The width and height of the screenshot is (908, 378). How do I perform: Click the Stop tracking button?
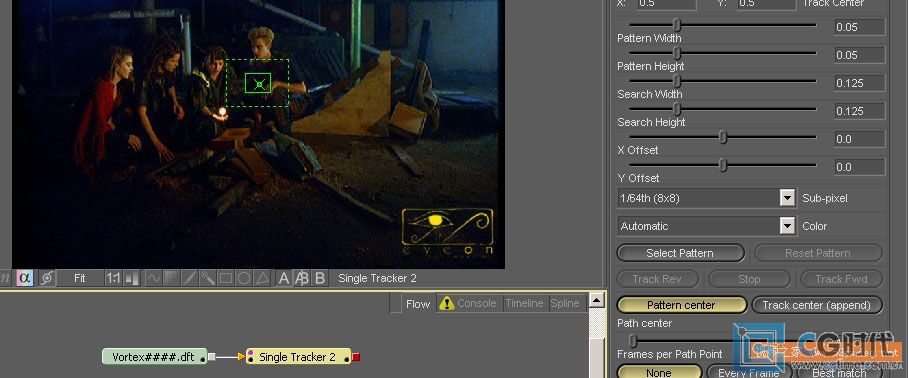tap(749, 279)
